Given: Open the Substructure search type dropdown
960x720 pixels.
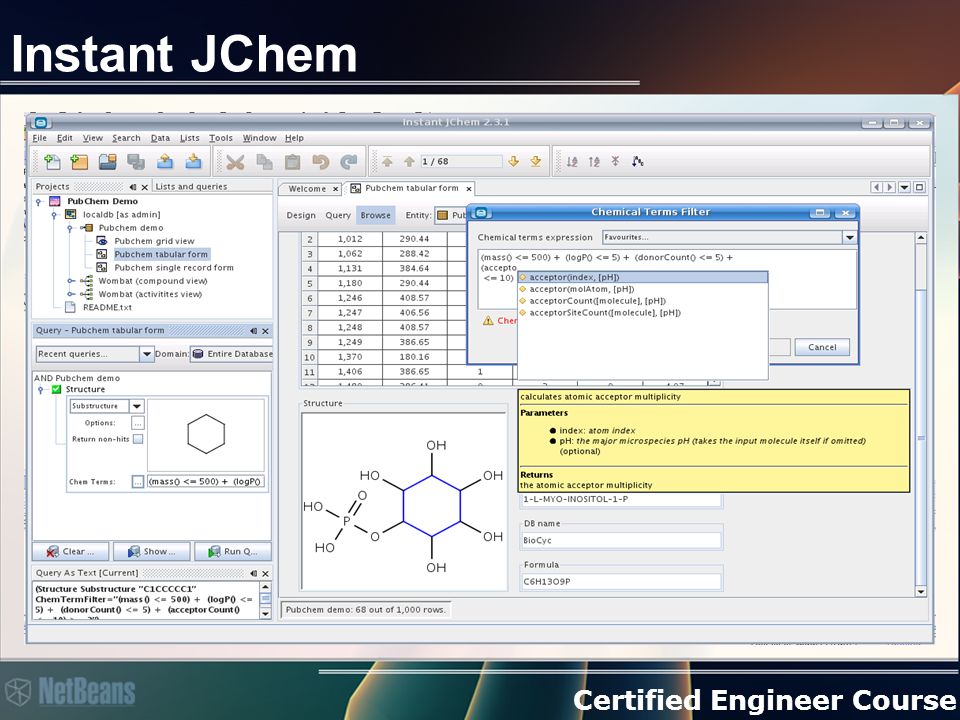Looking at the screenshot, I should click(137, 406).
